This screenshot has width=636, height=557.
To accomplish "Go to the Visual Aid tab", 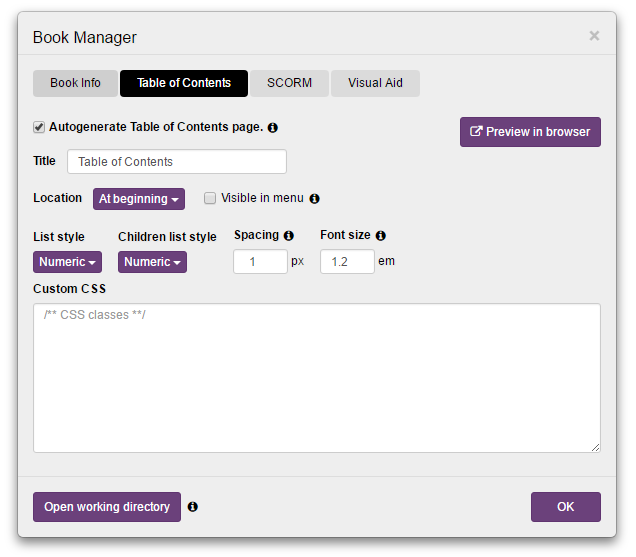I will pos(375,83).
